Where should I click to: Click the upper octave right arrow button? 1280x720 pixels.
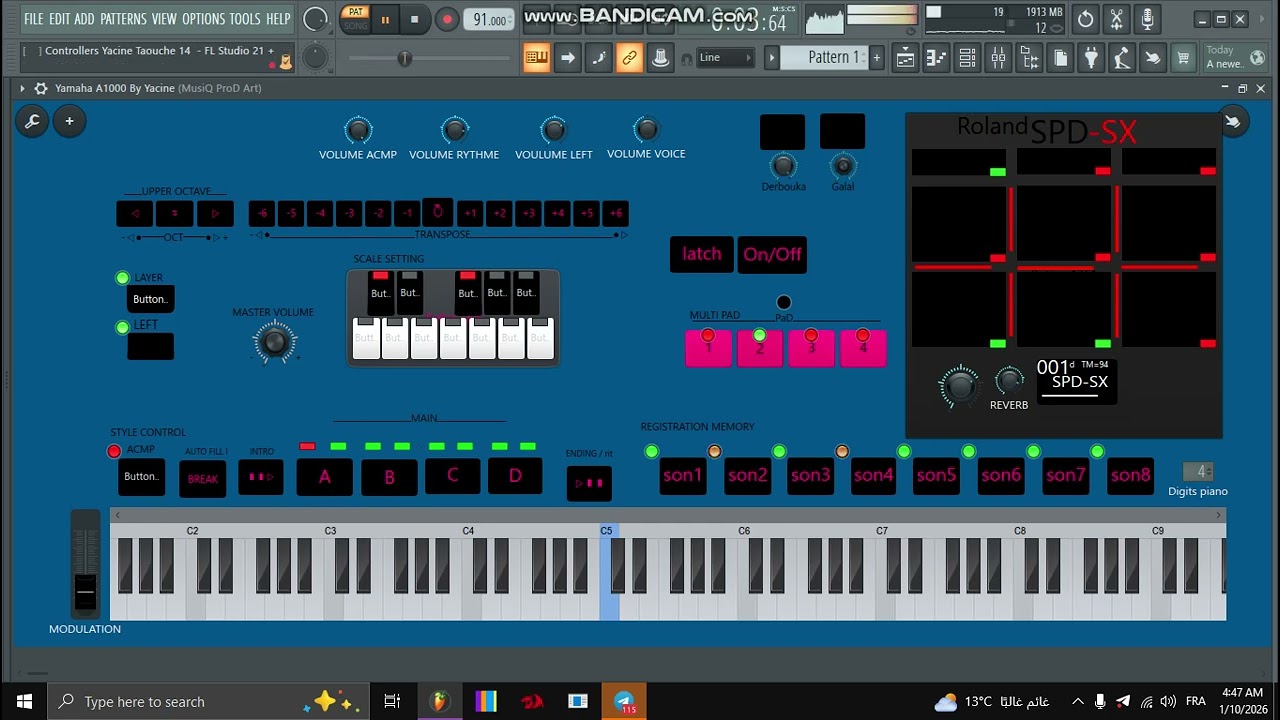point(215,213)
